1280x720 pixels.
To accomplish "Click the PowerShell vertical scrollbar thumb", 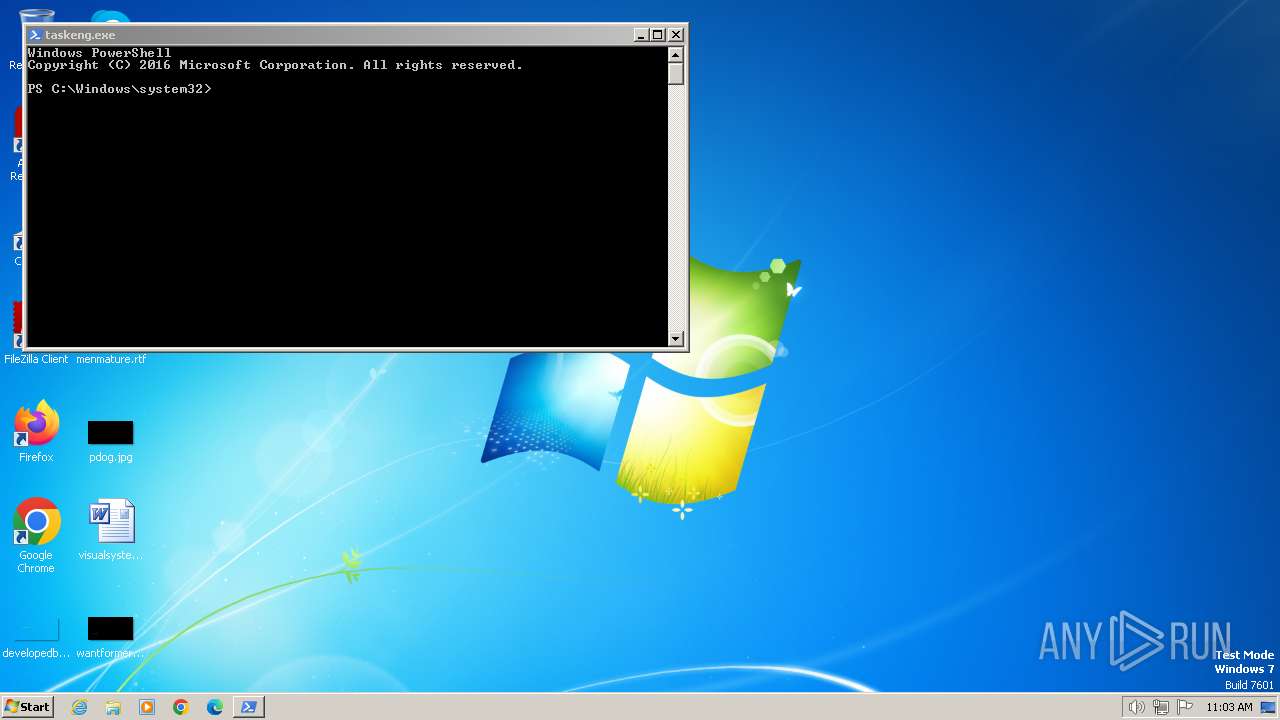I will 676,74.
